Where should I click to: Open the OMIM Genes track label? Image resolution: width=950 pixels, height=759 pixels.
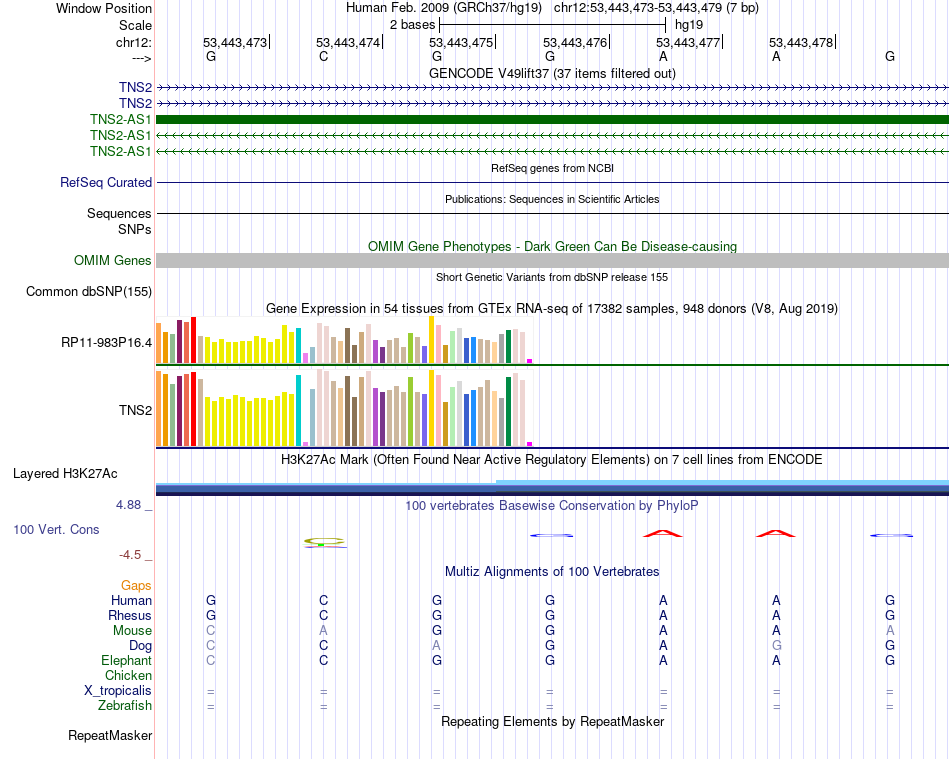click(x=112, y=260)
